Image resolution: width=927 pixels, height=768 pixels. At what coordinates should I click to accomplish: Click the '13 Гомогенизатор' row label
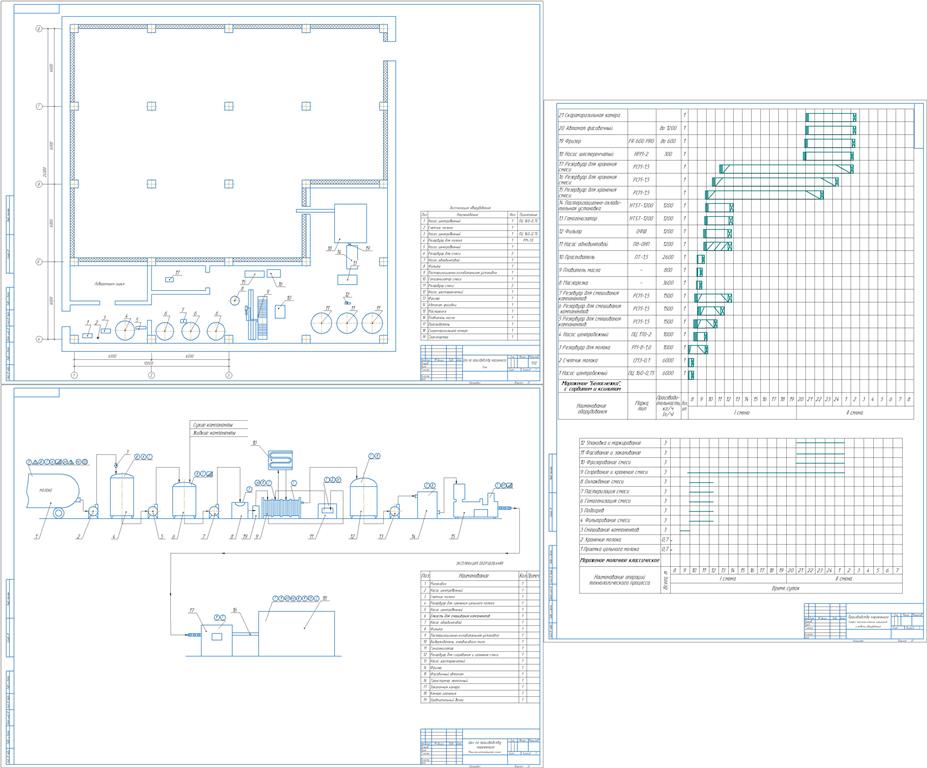point(578,219)
